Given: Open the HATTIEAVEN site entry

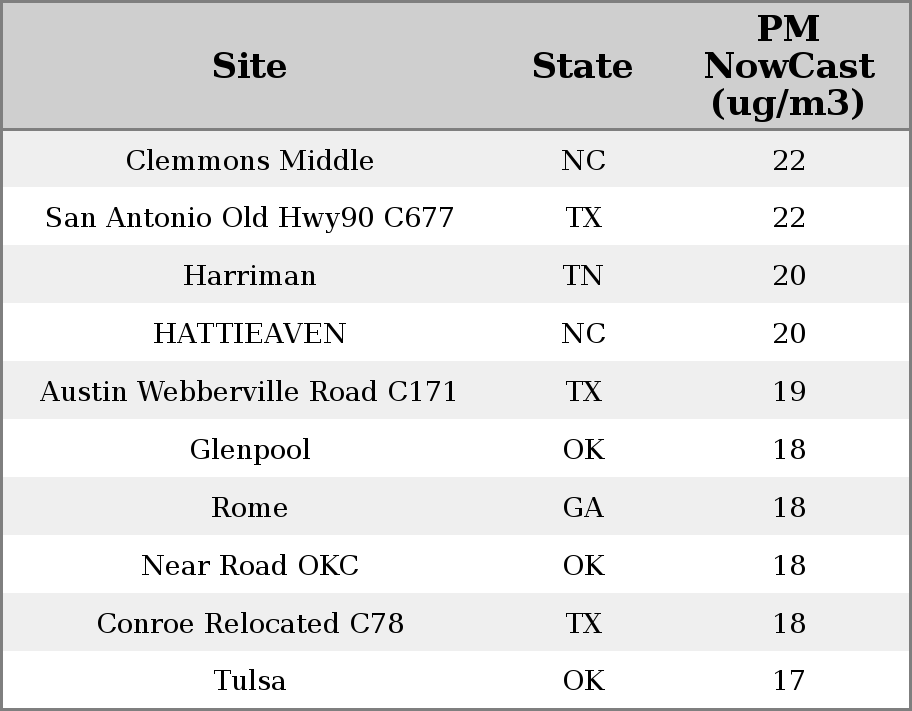Looking at the screenshot, I should point(249,334).
